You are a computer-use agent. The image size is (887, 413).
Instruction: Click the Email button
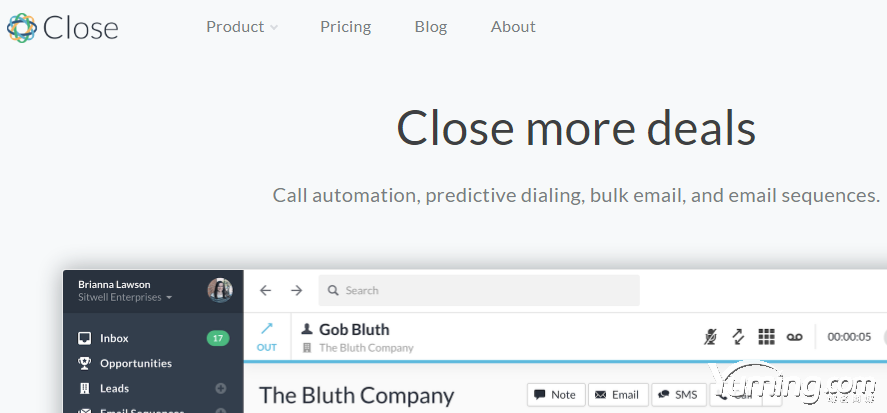point(618,395)
